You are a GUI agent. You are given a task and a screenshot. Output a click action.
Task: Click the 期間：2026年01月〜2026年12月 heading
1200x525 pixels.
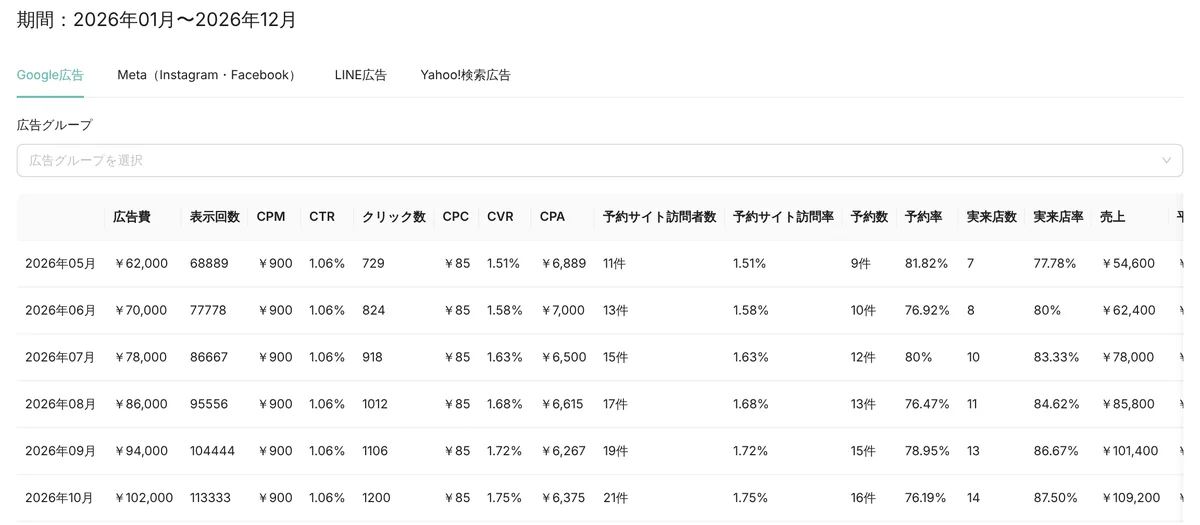pyautogui.click(x=157, y=20)
